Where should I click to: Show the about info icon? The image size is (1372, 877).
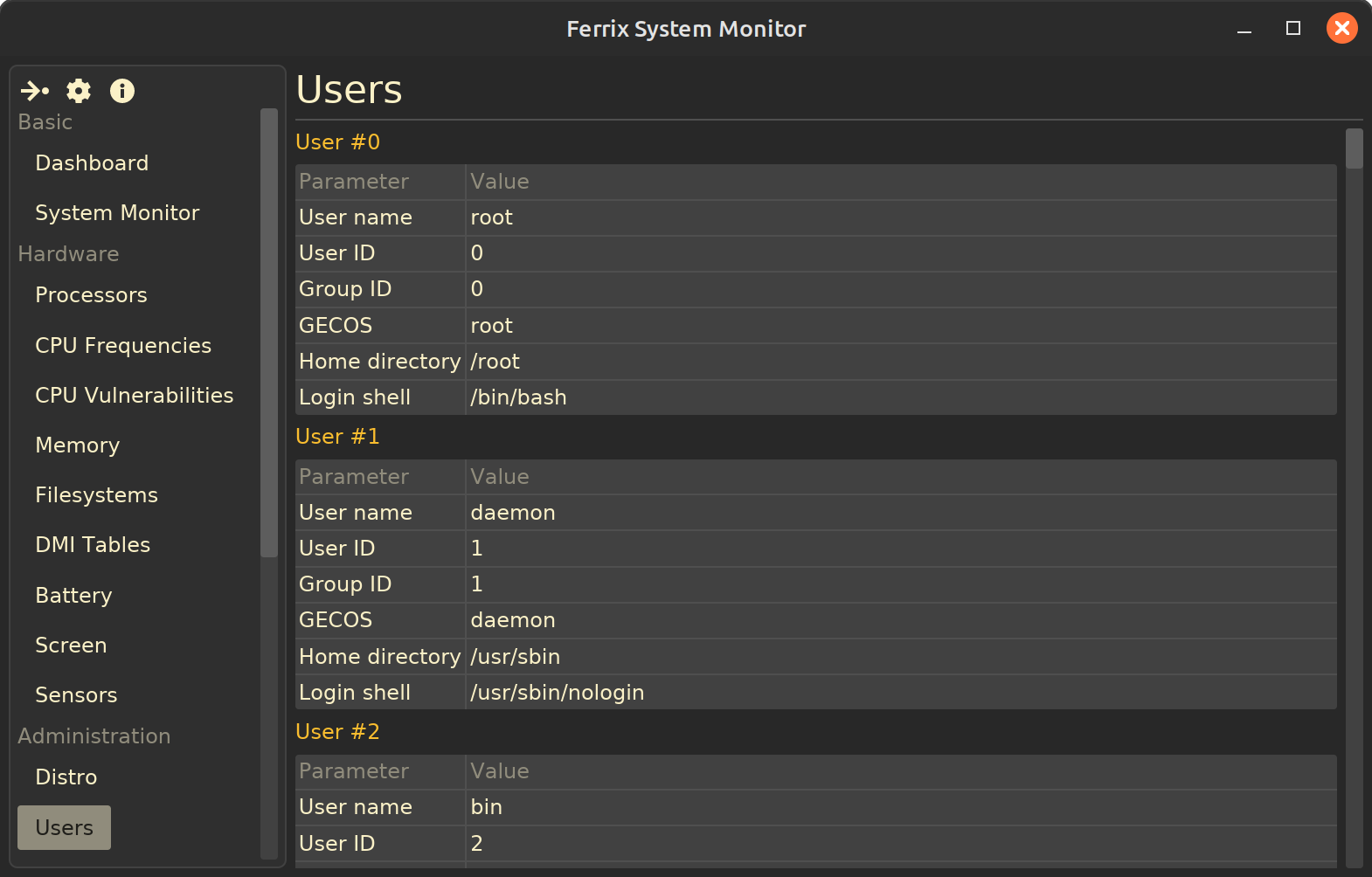tap(122, 91)
